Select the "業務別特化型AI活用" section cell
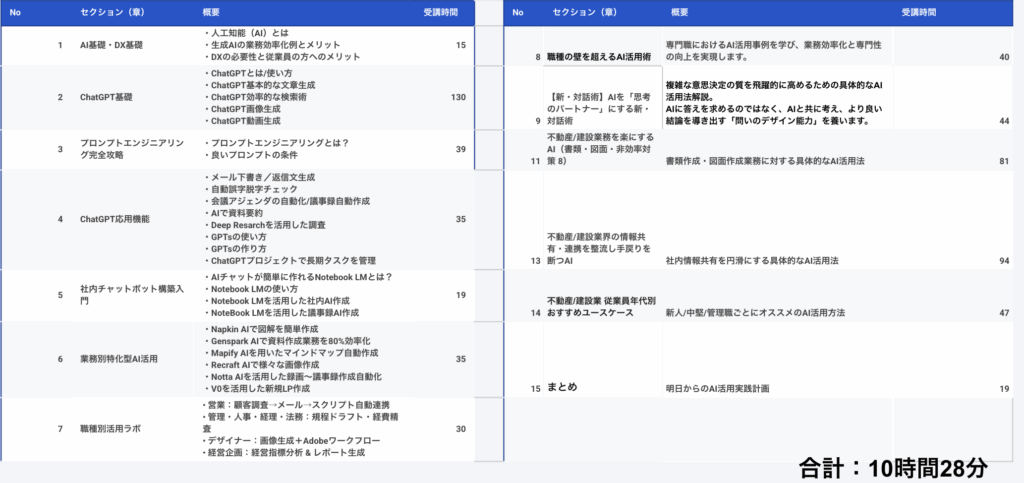 (119, 358)
